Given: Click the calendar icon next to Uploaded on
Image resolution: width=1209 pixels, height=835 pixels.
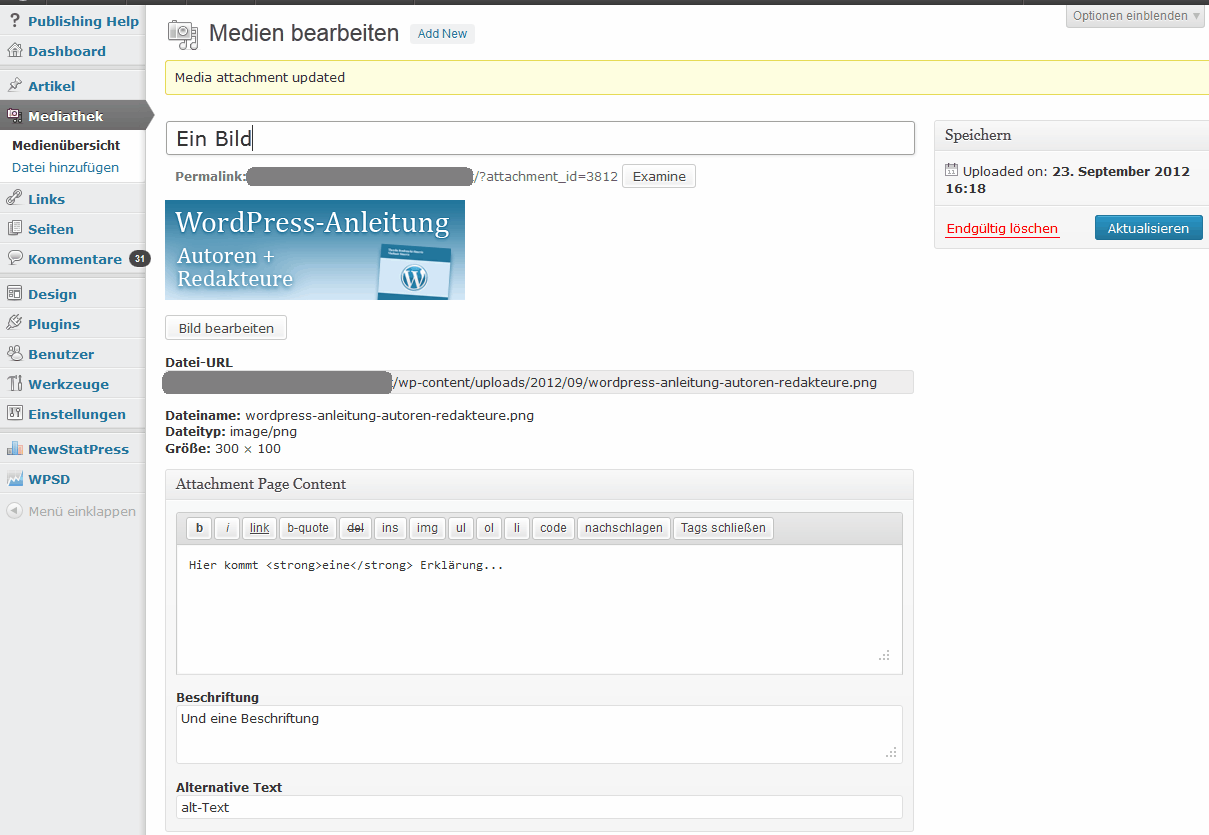Looking at the screenshot, I should (x=951, y=170).
